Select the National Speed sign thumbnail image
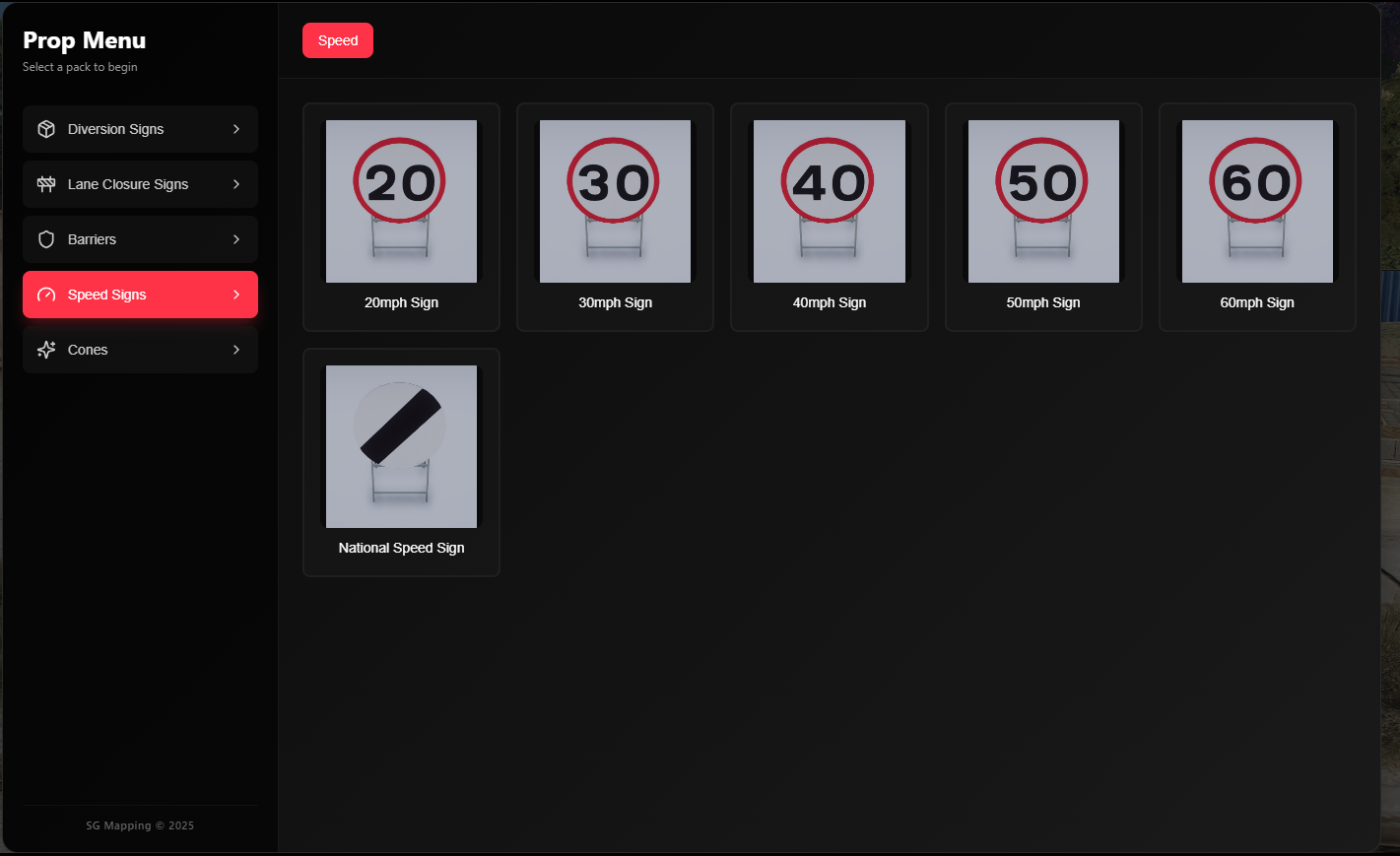 (401, 446)
